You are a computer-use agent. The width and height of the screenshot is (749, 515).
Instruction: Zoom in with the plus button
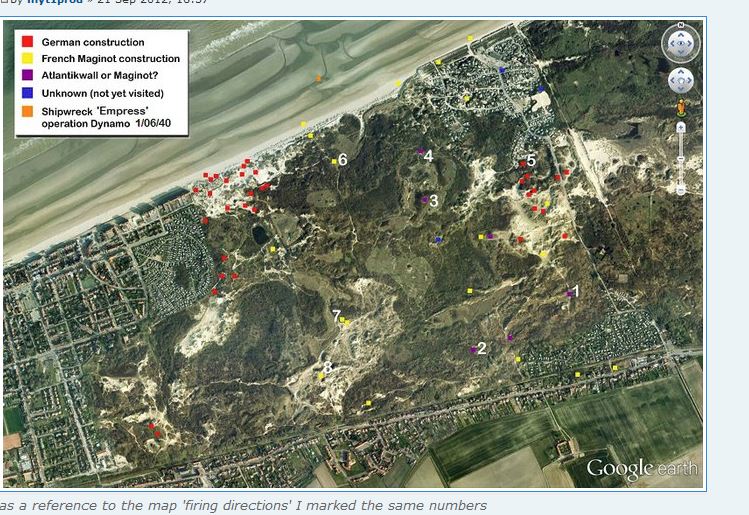[680, 128]
